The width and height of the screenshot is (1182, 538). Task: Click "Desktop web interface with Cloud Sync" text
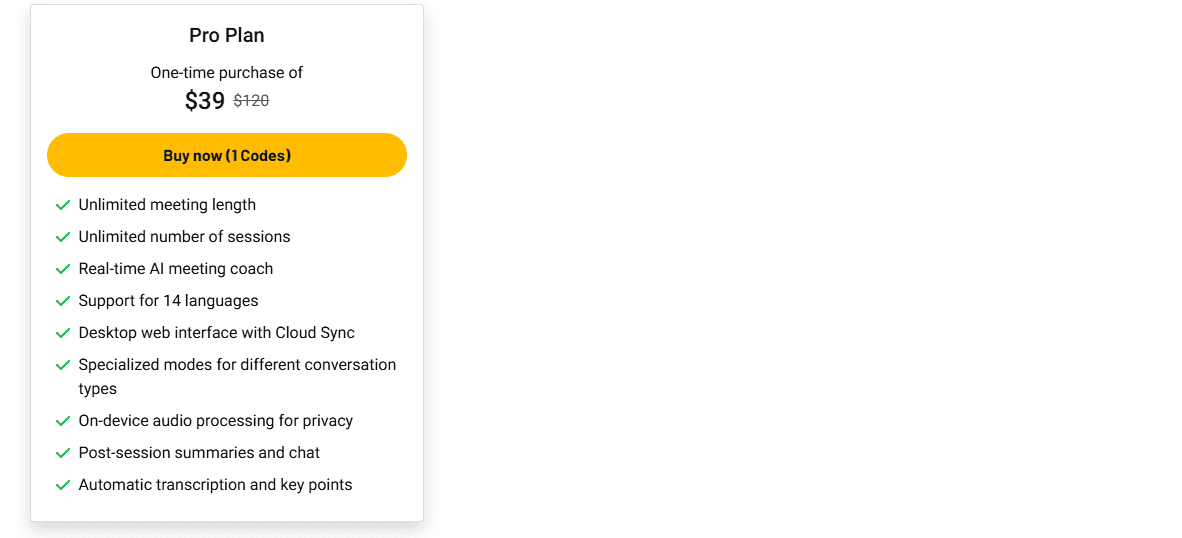pos(217,333)
